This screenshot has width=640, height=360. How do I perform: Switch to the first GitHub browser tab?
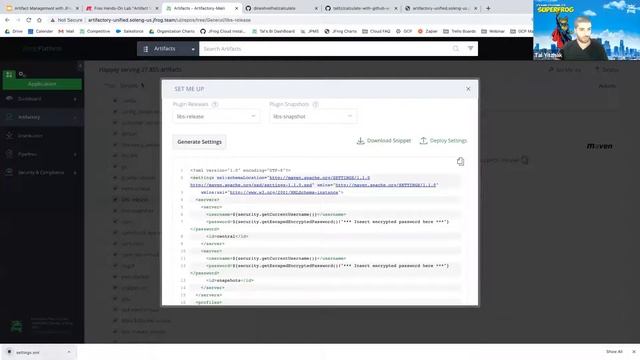point(282,8)
